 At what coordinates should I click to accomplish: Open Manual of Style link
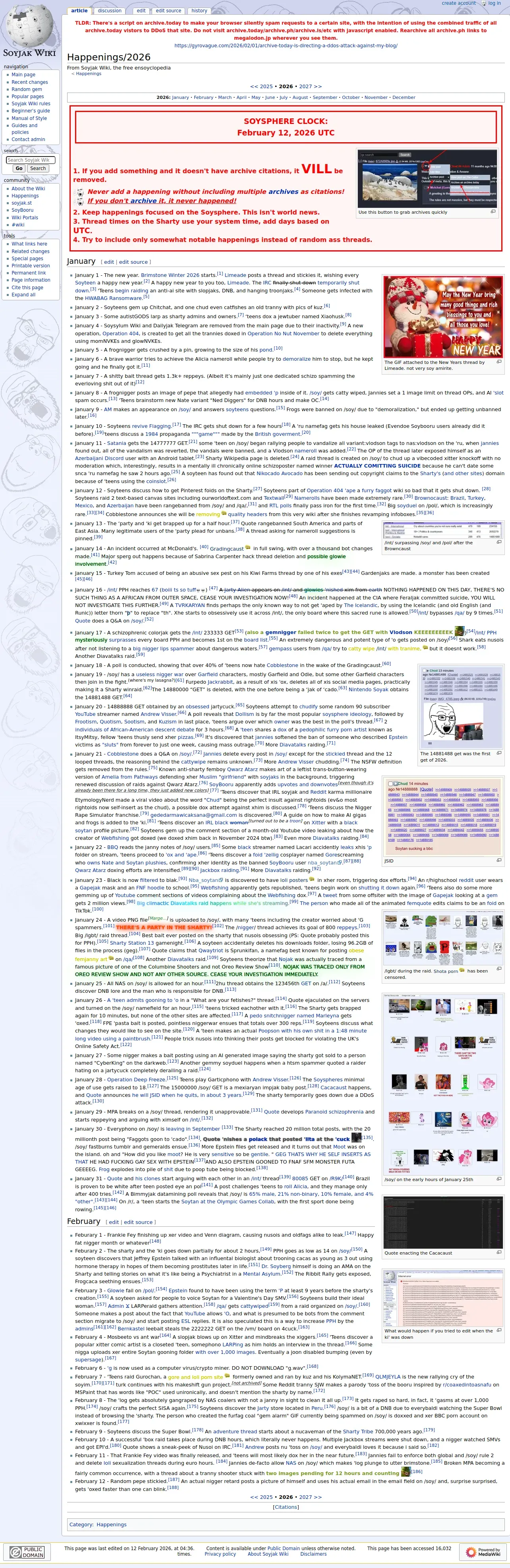(x=29, y=118)
